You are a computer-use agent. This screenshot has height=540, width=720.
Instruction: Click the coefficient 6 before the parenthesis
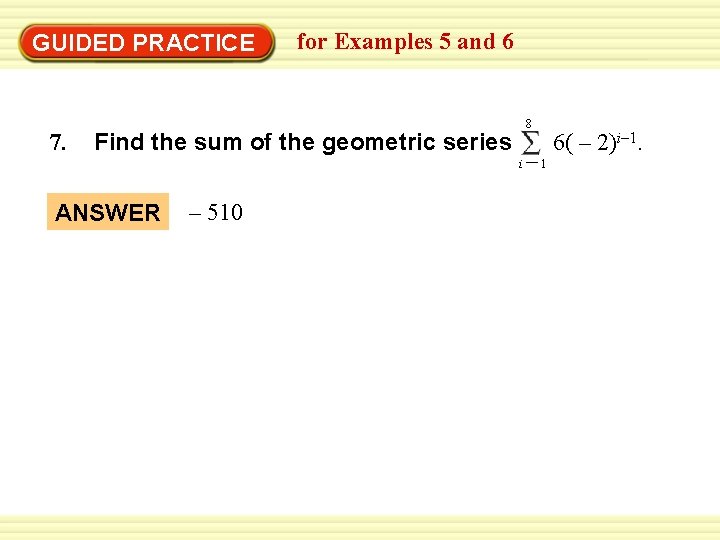pos(558,140)
